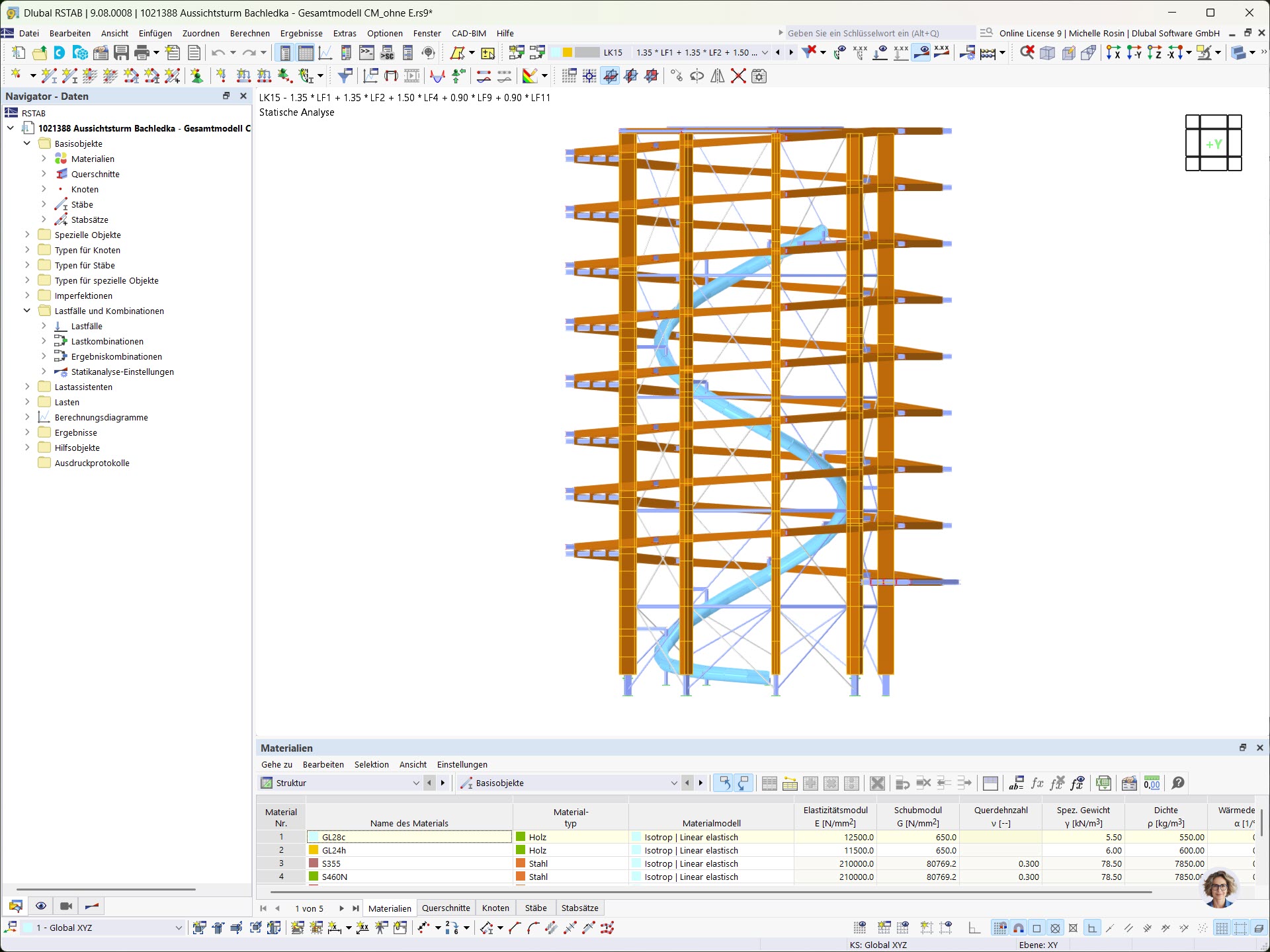
Task: Toggle the table display toolbar button
Action: point(306,53)
